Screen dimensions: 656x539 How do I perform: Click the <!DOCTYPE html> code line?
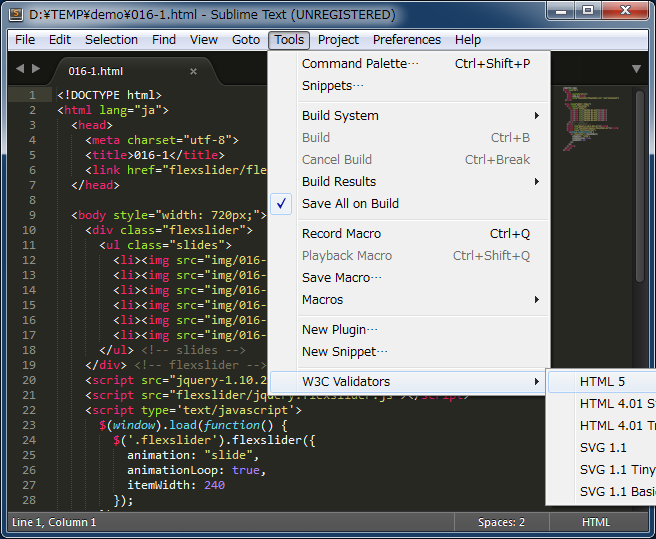pos(109,95)
